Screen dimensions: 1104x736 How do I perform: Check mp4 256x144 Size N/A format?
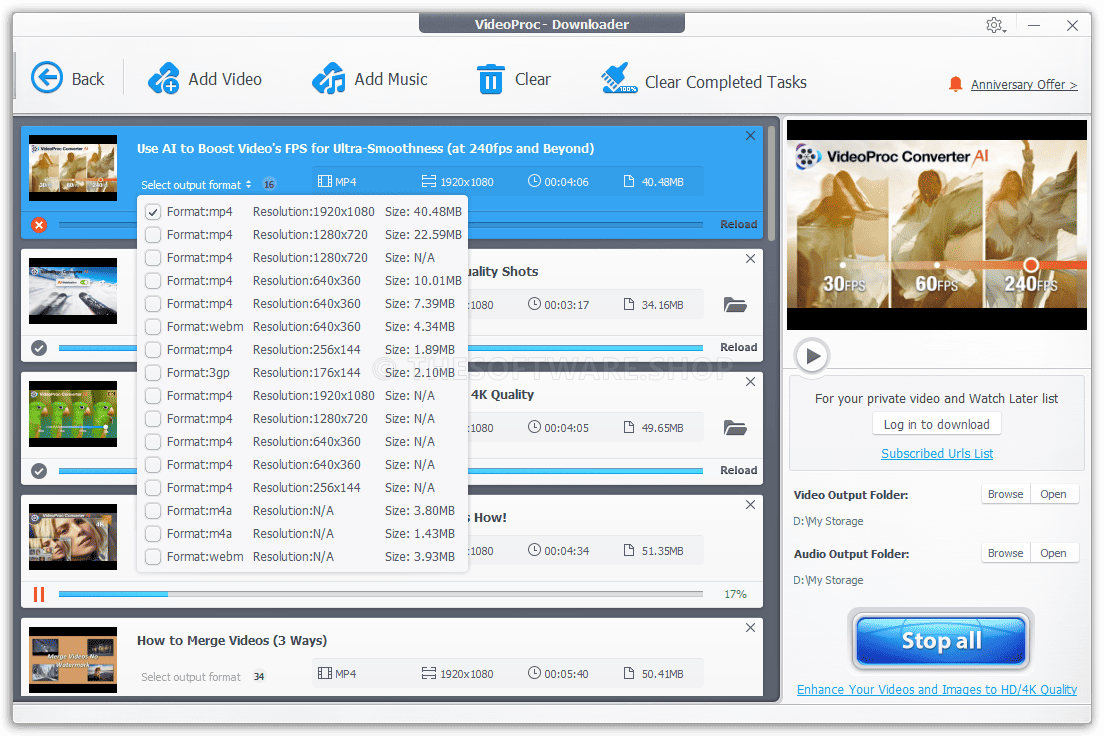coord(153,488)
